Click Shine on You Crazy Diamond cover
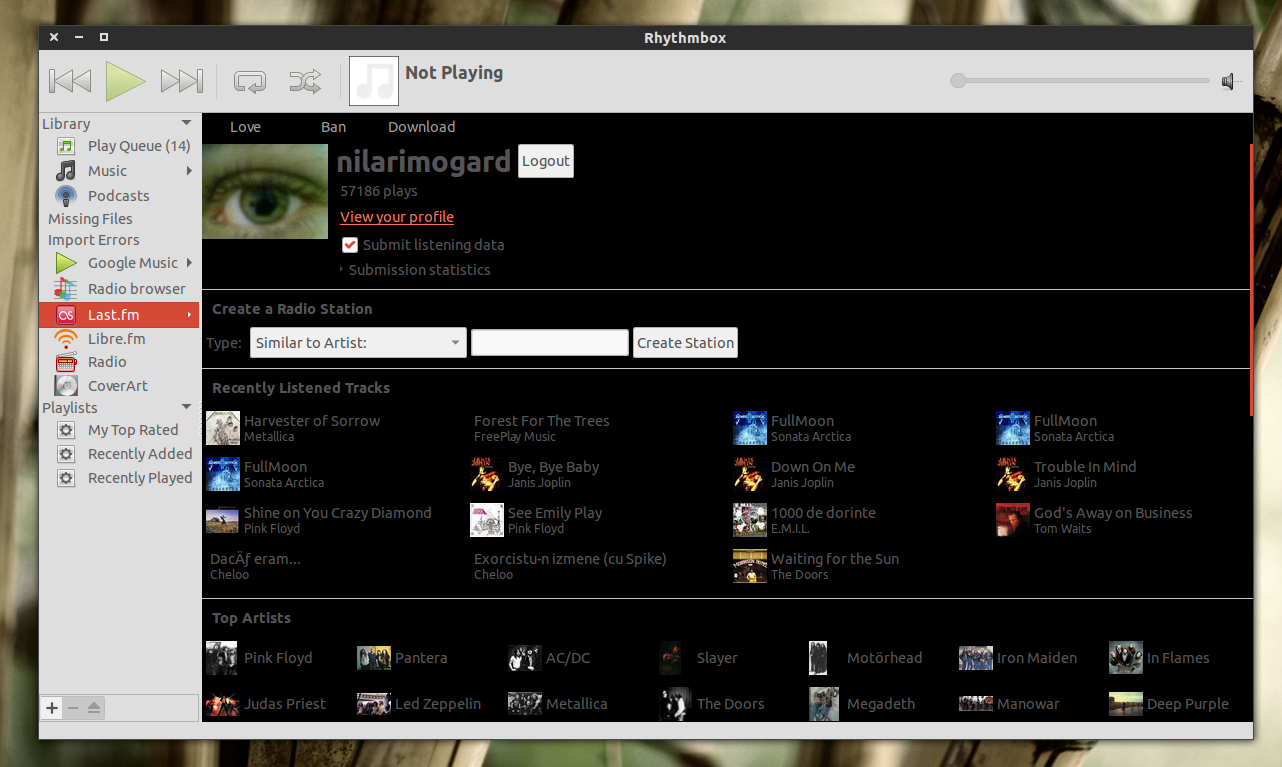 point(222,520)
